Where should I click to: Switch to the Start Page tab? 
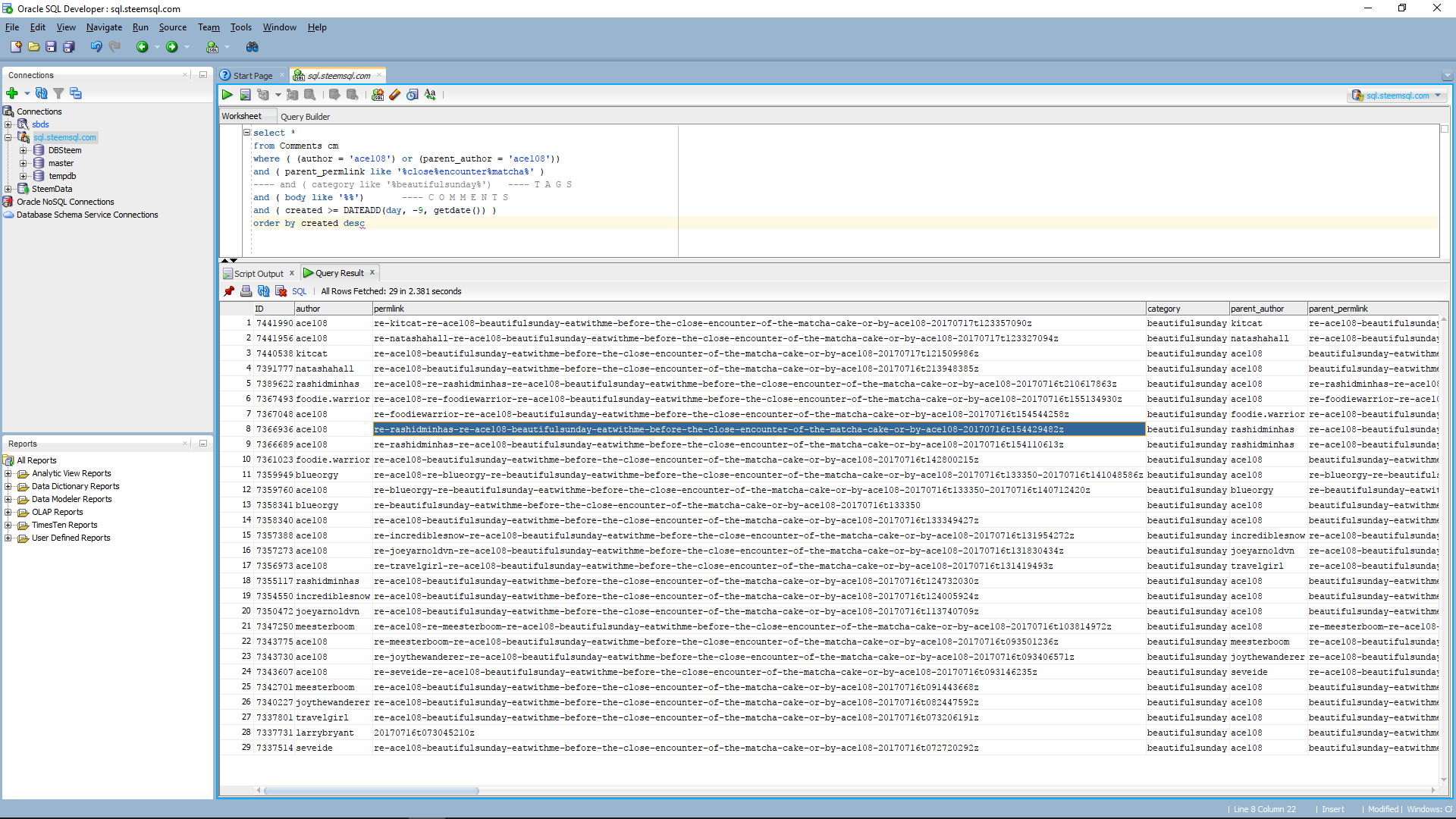click(x=253, y=76)
